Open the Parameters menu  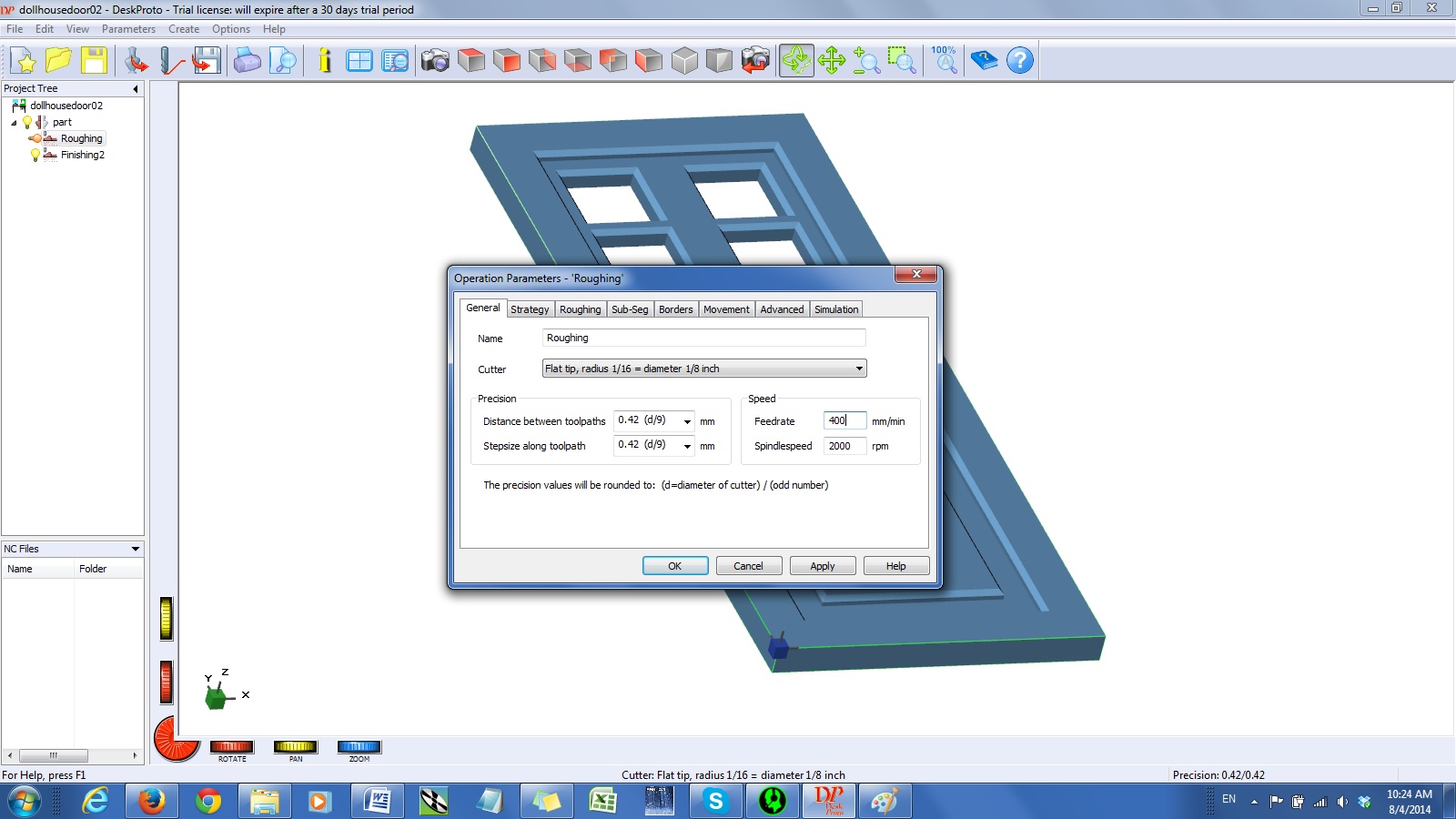128,29
